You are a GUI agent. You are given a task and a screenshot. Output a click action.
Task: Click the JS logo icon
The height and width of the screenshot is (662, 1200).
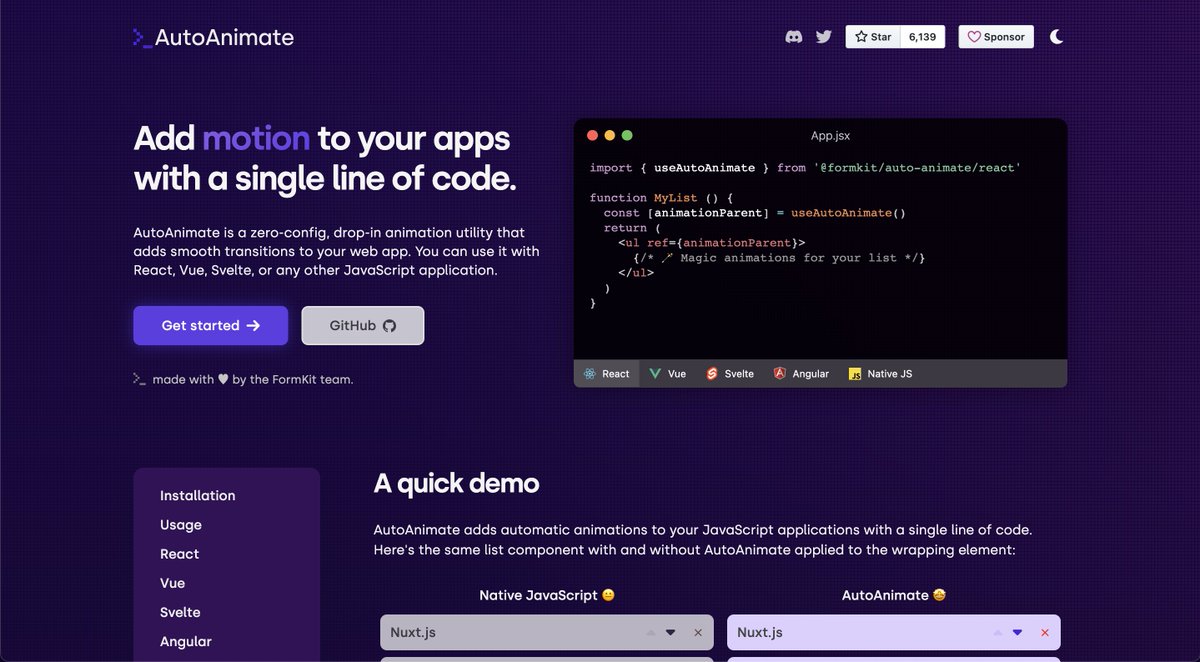click(x=855, y=374)
